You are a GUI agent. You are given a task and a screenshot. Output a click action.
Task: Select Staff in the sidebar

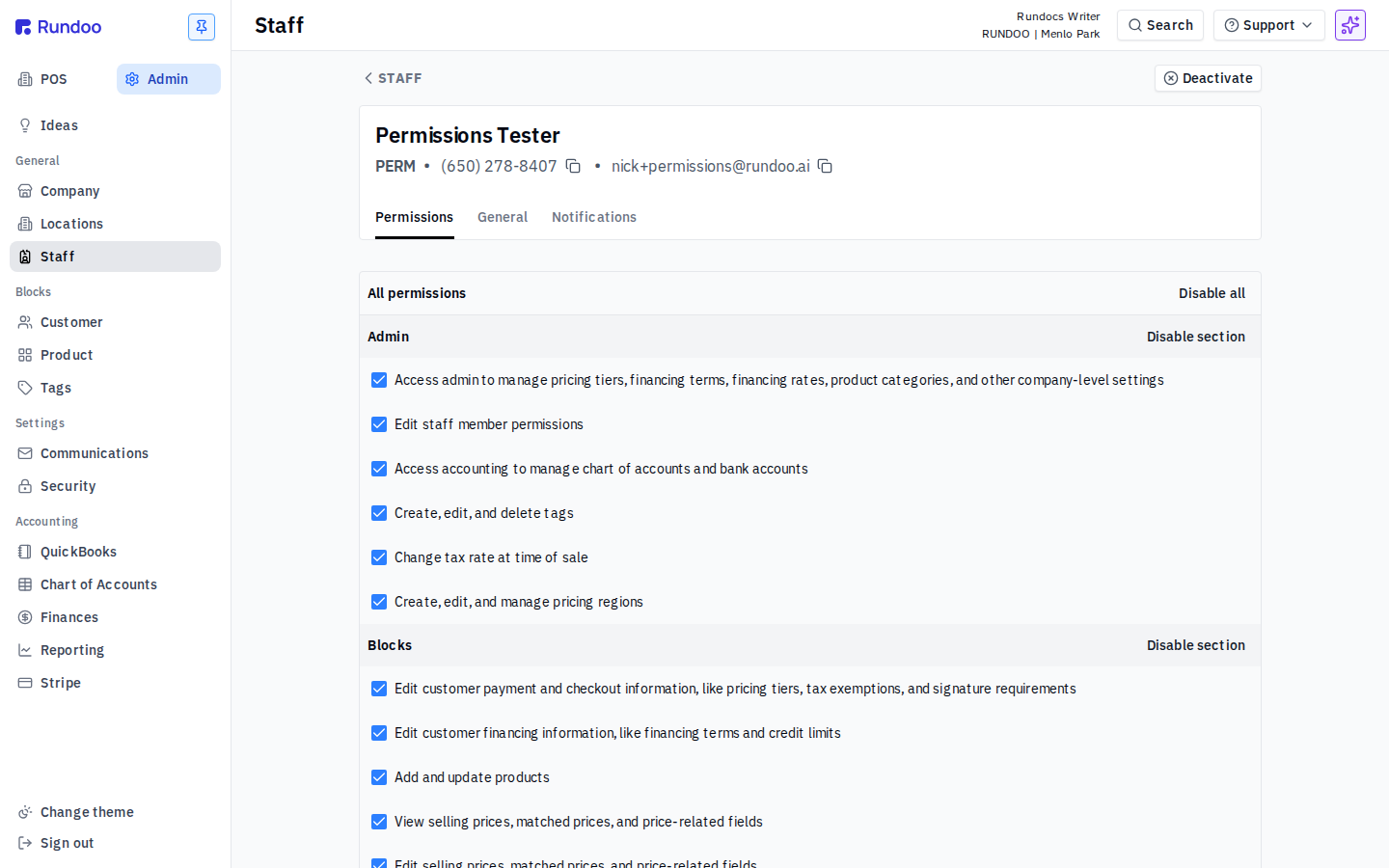click(116, 257)
